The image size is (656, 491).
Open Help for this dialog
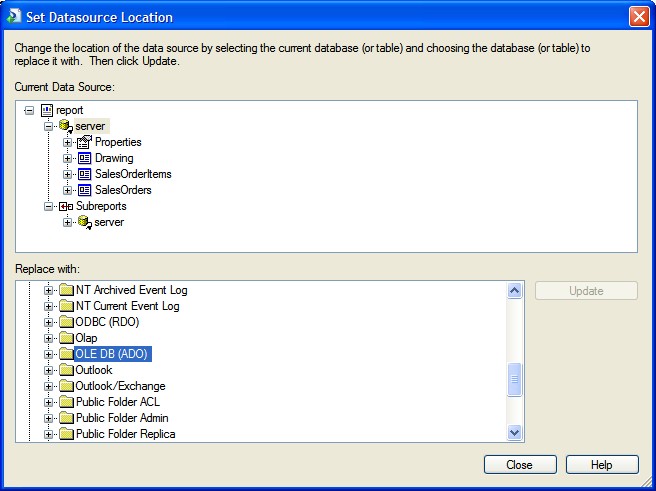601,465
